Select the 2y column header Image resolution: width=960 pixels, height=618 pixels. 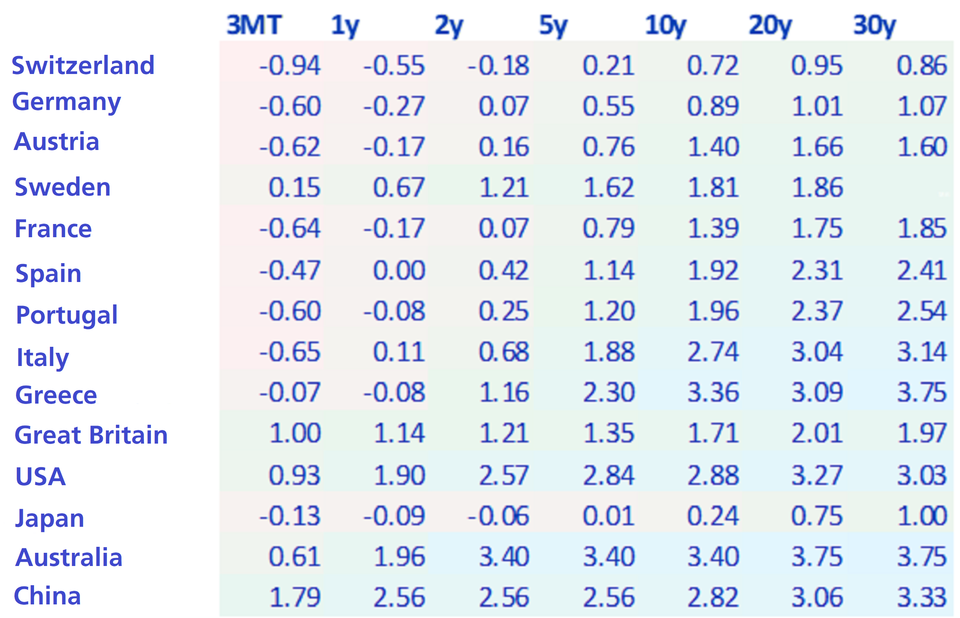click(x=450, y=26)
